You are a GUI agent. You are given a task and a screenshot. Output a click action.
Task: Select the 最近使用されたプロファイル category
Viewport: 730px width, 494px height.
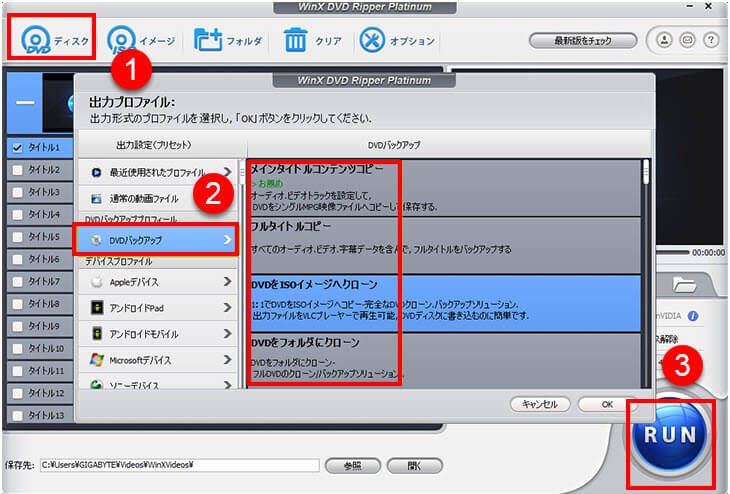(x=158, y=172)
